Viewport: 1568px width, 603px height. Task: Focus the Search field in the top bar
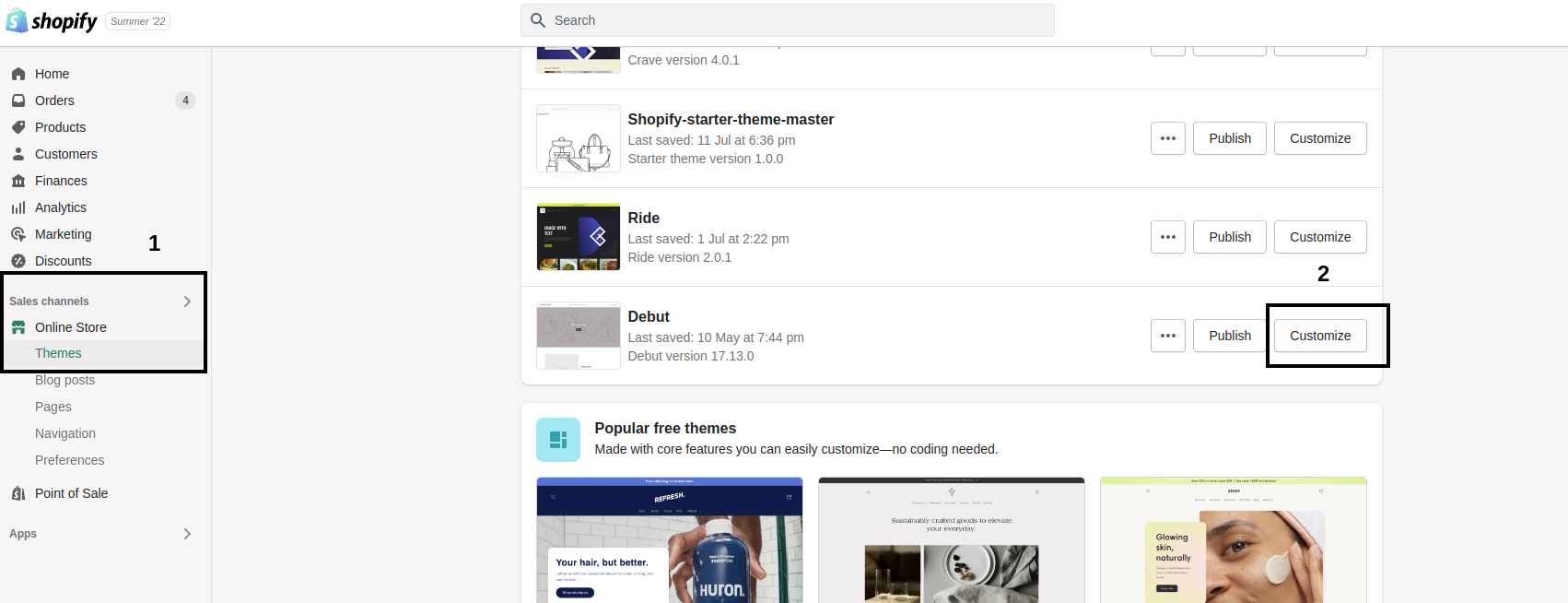(788, 20)
